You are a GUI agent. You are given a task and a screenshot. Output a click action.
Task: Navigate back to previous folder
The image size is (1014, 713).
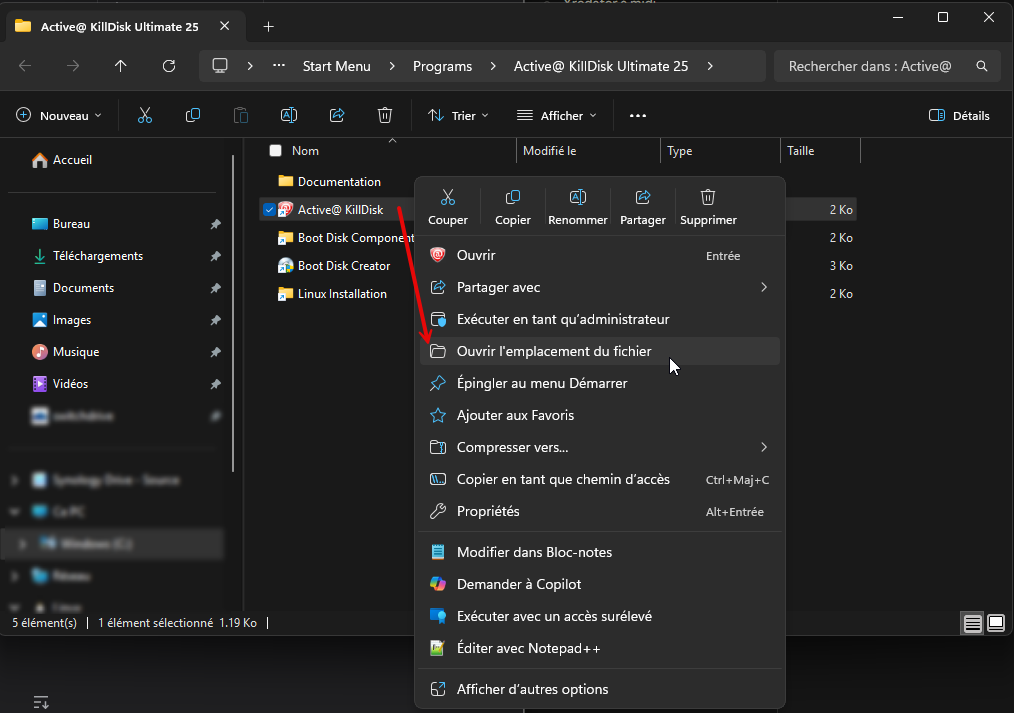click(25, 66)
